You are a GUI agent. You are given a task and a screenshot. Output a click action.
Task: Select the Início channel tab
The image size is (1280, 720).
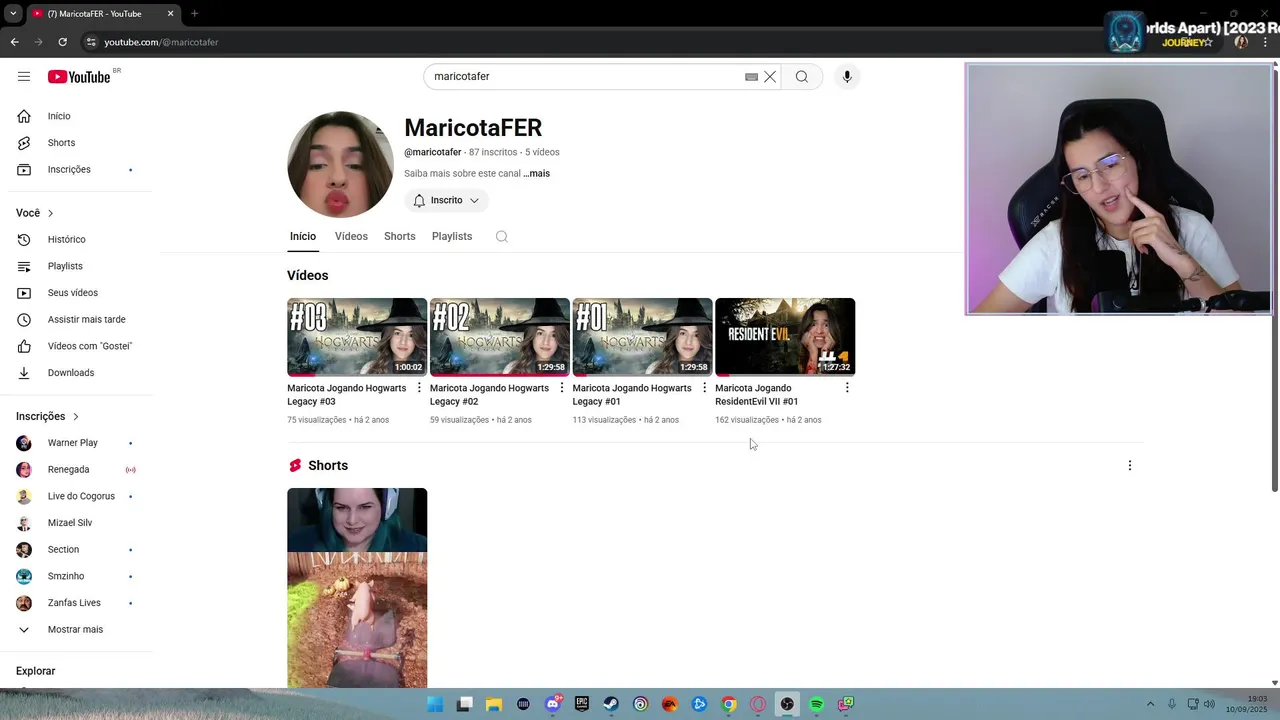coord(303,236)
